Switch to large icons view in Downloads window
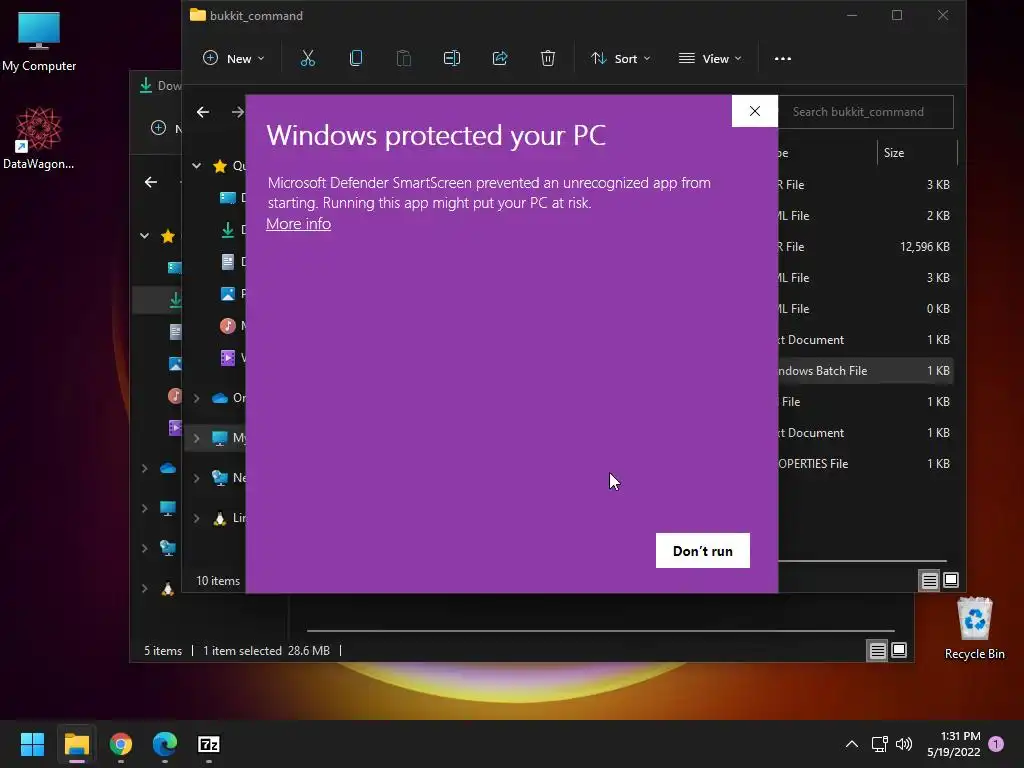1024x768 pixels. coord(899,650)
